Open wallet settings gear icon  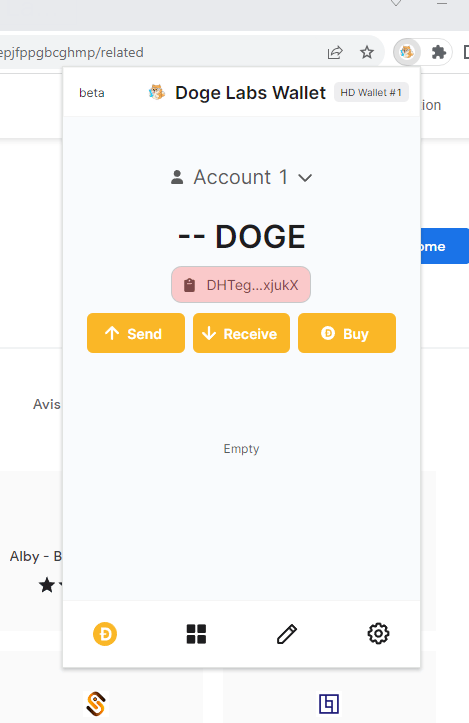pos(378,634)
